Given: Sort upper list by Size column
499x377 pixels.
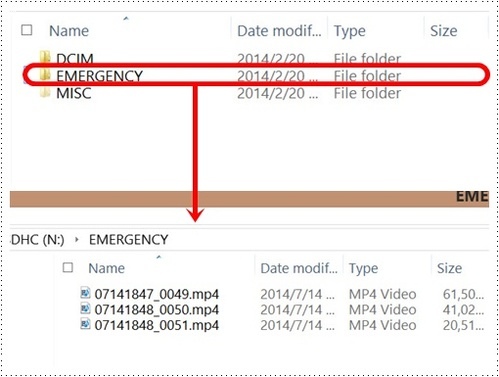Looking at the screenshot, I should [x=444, y=31].
